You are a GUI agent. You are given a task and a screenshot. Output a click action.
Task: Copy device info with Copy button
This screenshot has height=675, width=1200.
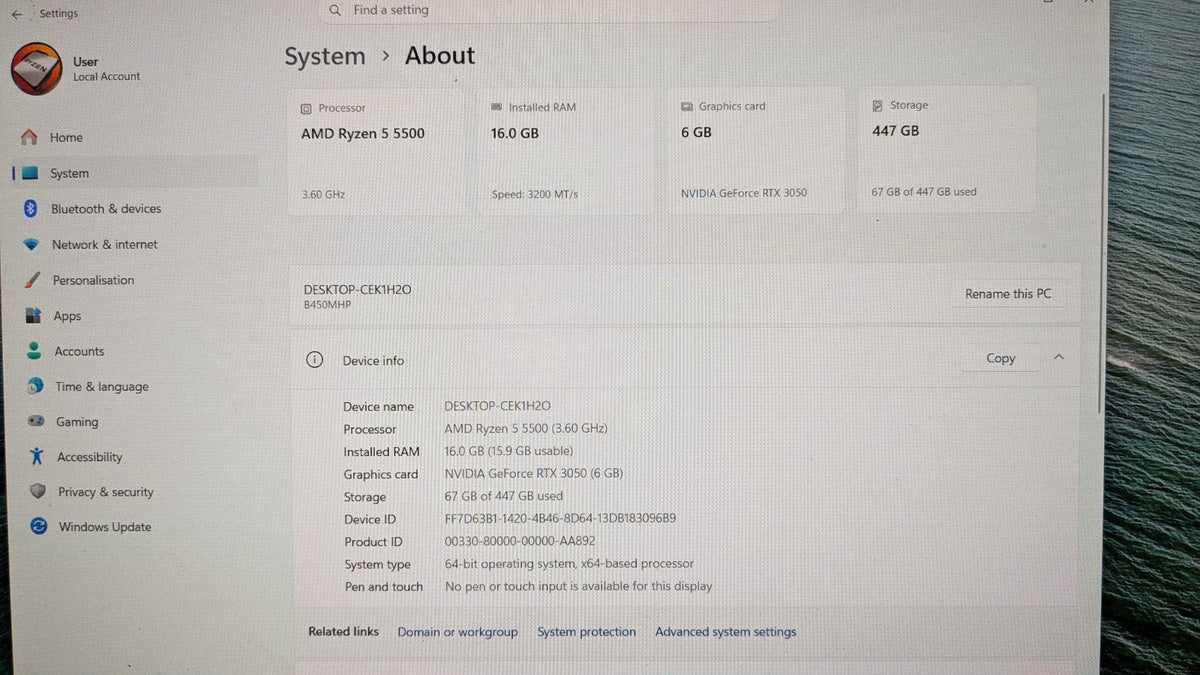pos(1000,358)
